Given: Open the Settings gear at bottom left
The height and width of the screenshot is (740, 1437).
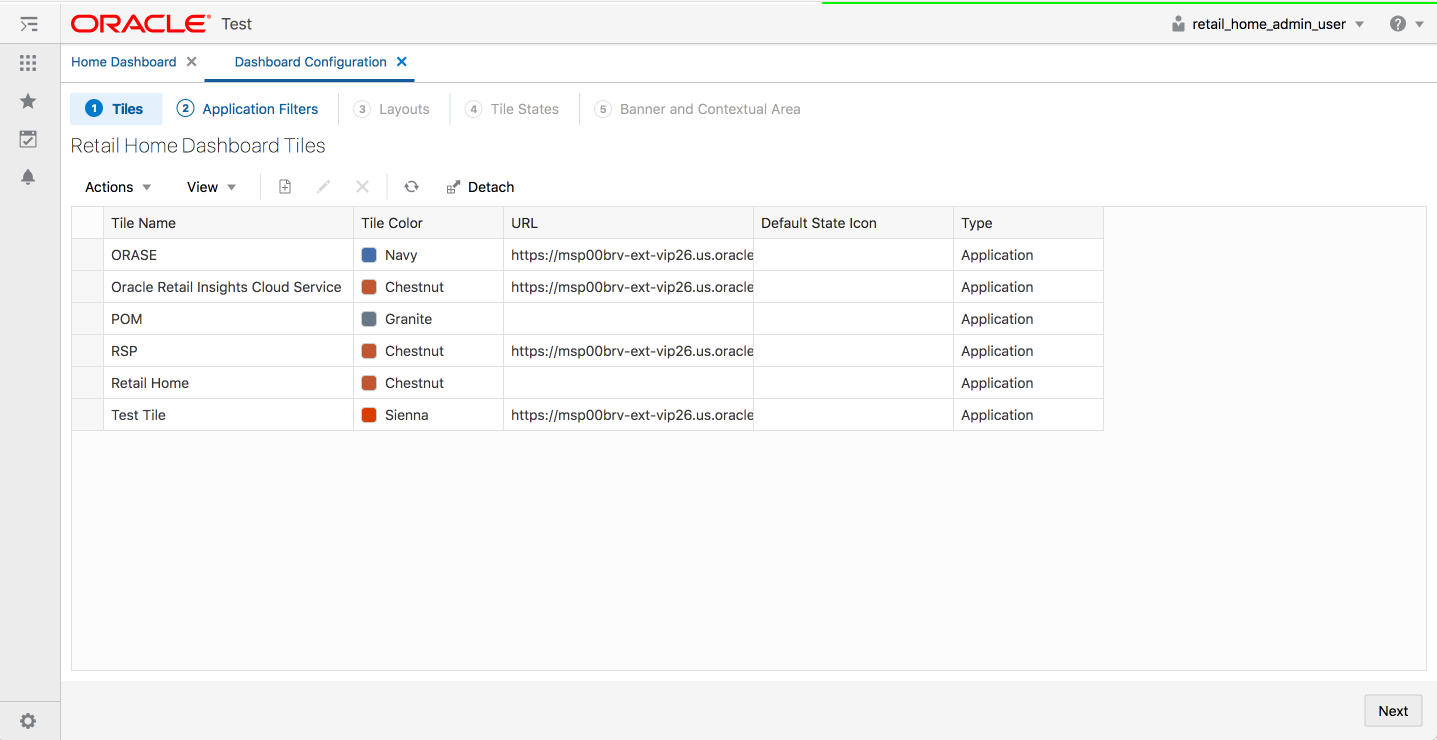Looking at the screenshot, I should point(28,720).
